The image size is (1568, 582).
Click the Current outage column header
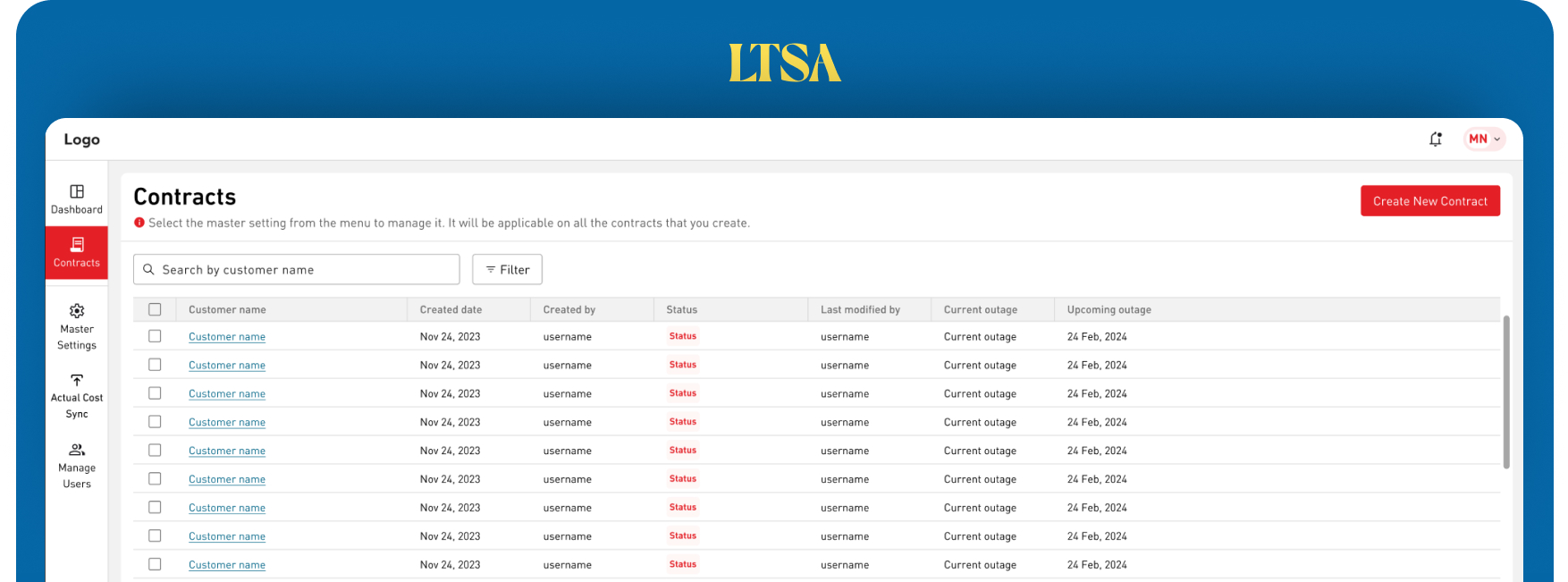point(981,309)
